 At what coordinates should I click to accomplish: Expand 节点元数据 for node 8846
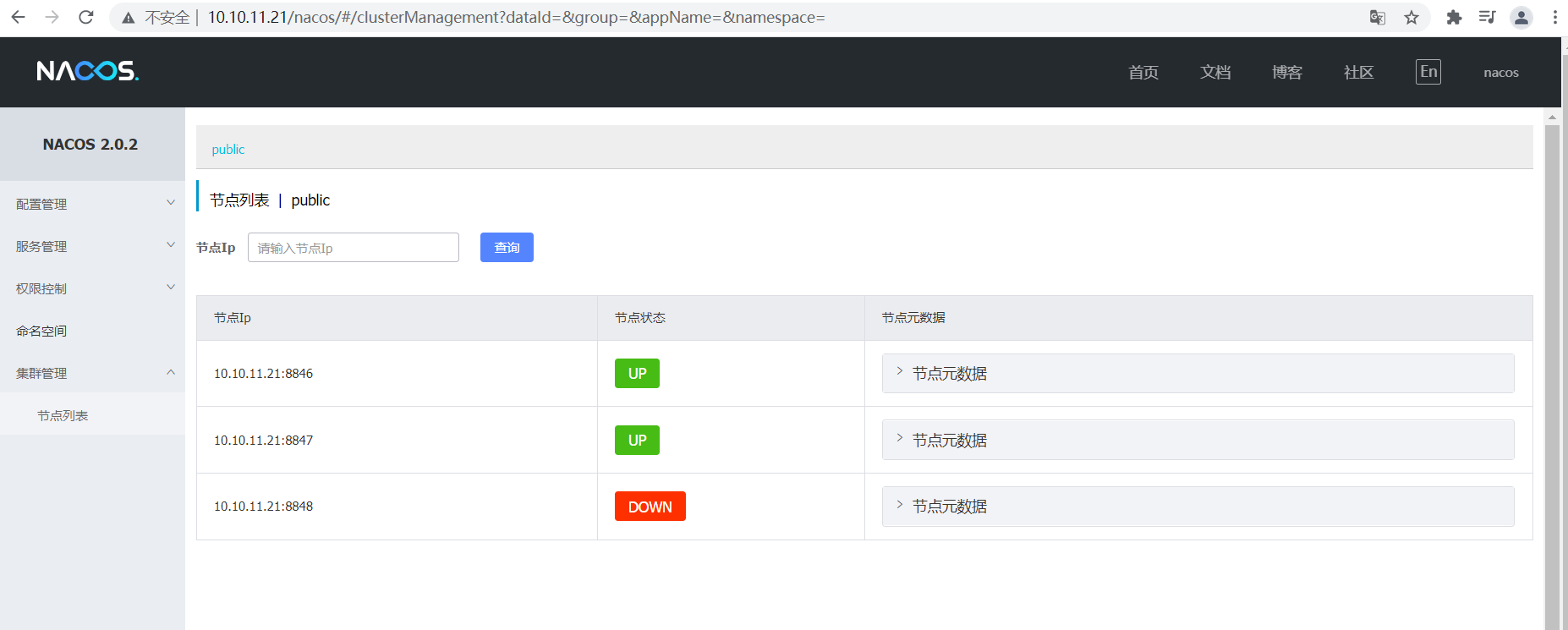click(x=1198, y=374)
